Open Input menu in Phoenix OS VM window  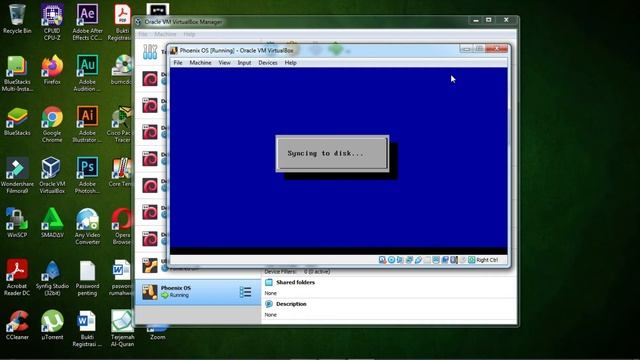click(244, 63)
